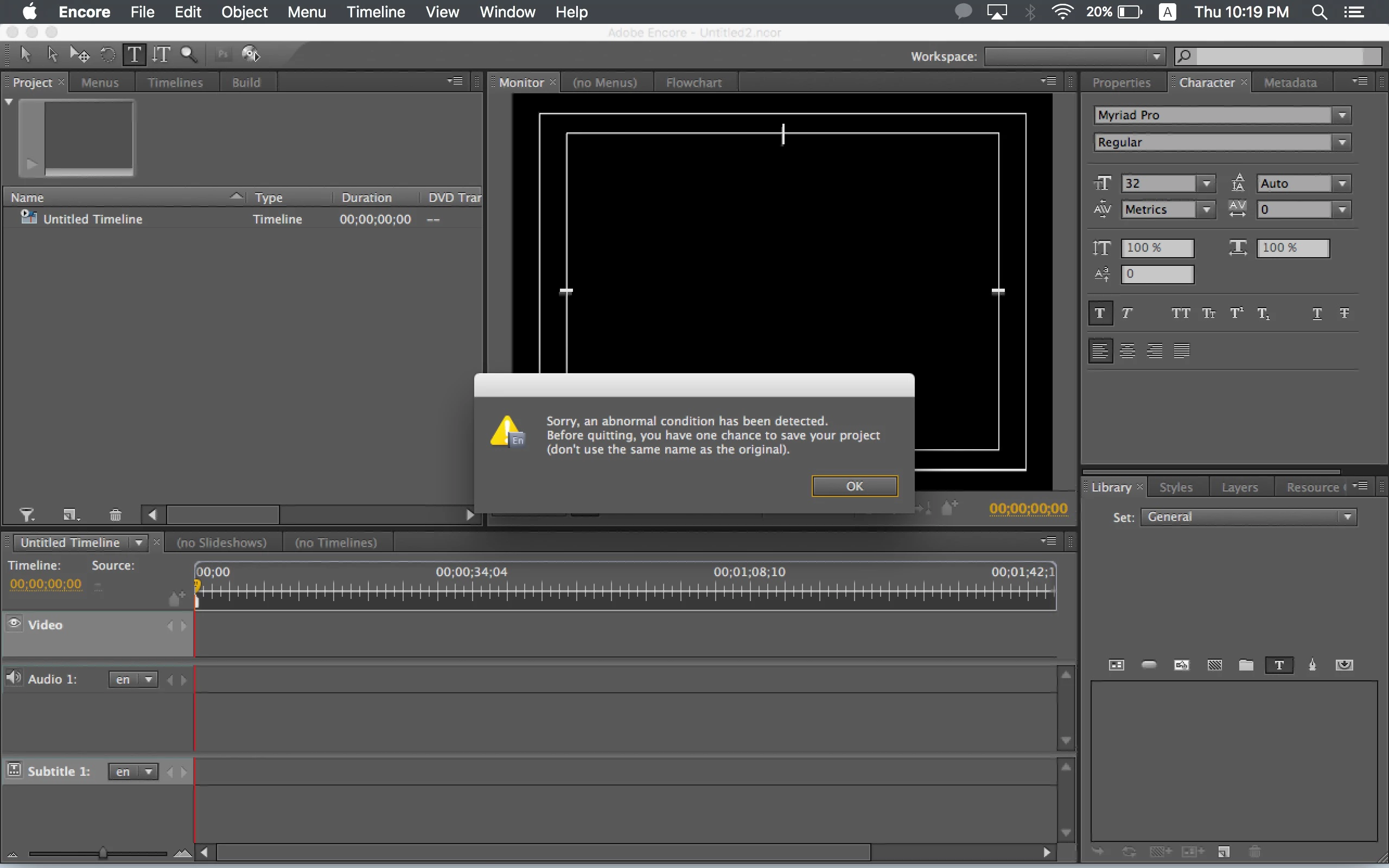Select the Vertical Text tool
The width and height of the screenshot is (1389, 868).
161,55
